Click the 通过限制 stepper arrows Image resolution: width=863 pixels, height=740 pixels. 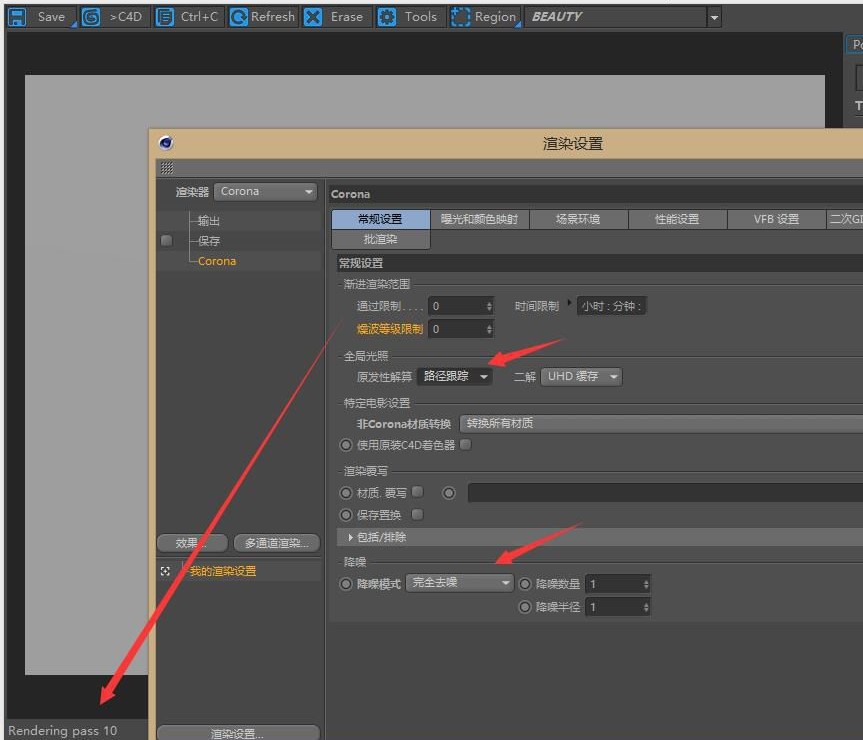click(489, 306)
